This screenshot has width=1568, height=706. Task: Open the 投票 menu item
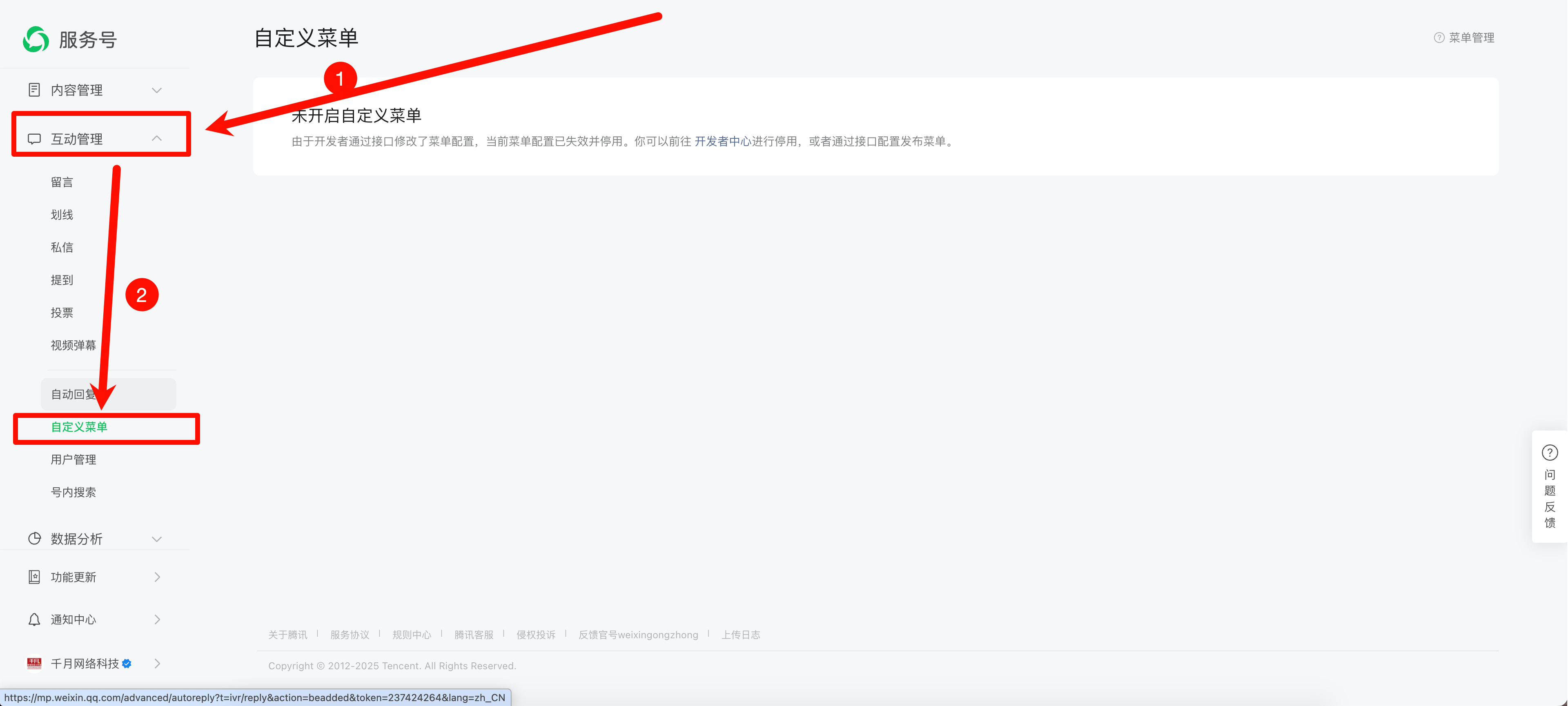coord(62,313)
